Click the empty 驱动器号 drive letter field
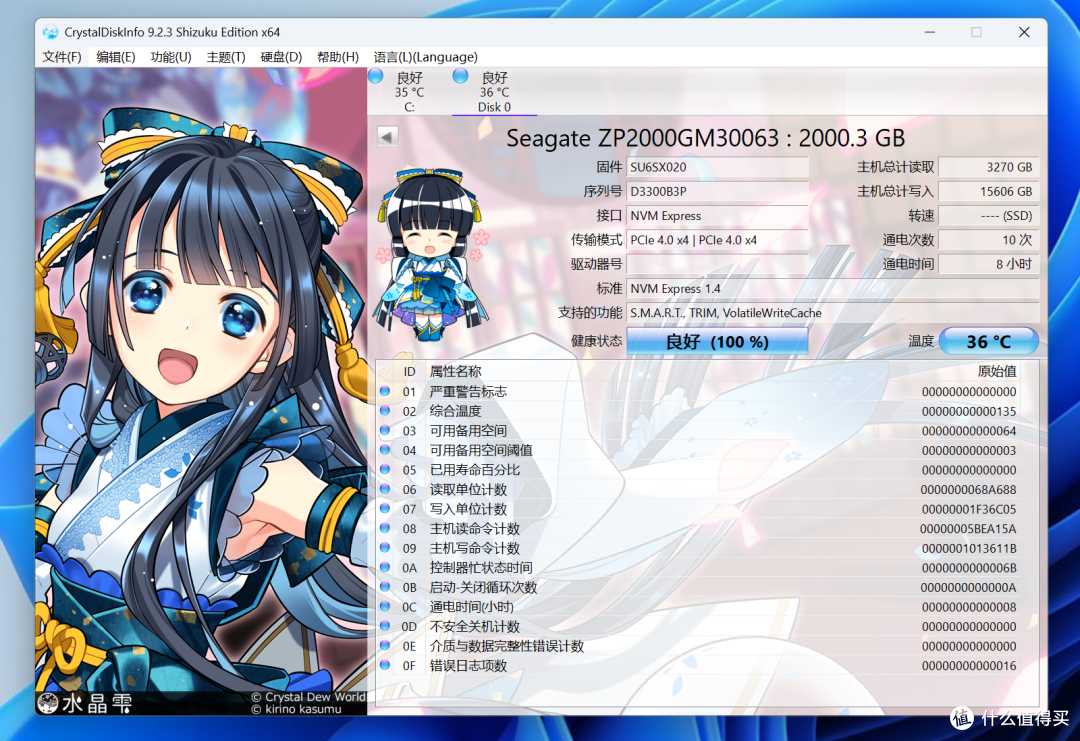This screenshot has height=741, width=1080. (717, 264)
